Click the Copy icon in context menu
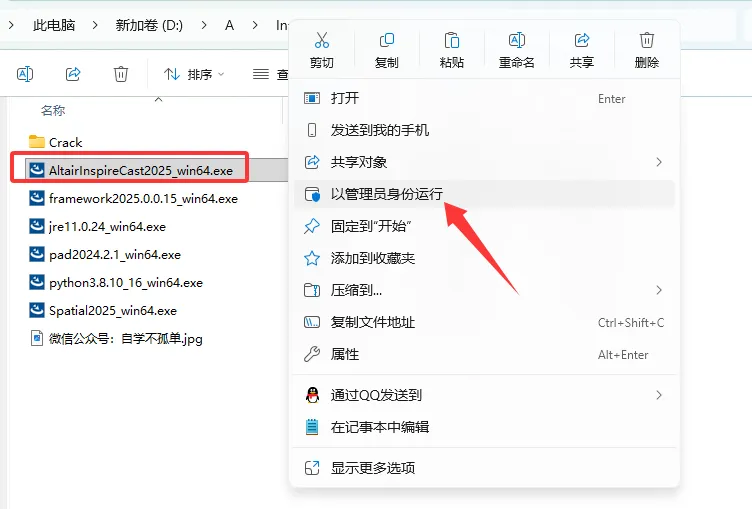 pos(387,40)
